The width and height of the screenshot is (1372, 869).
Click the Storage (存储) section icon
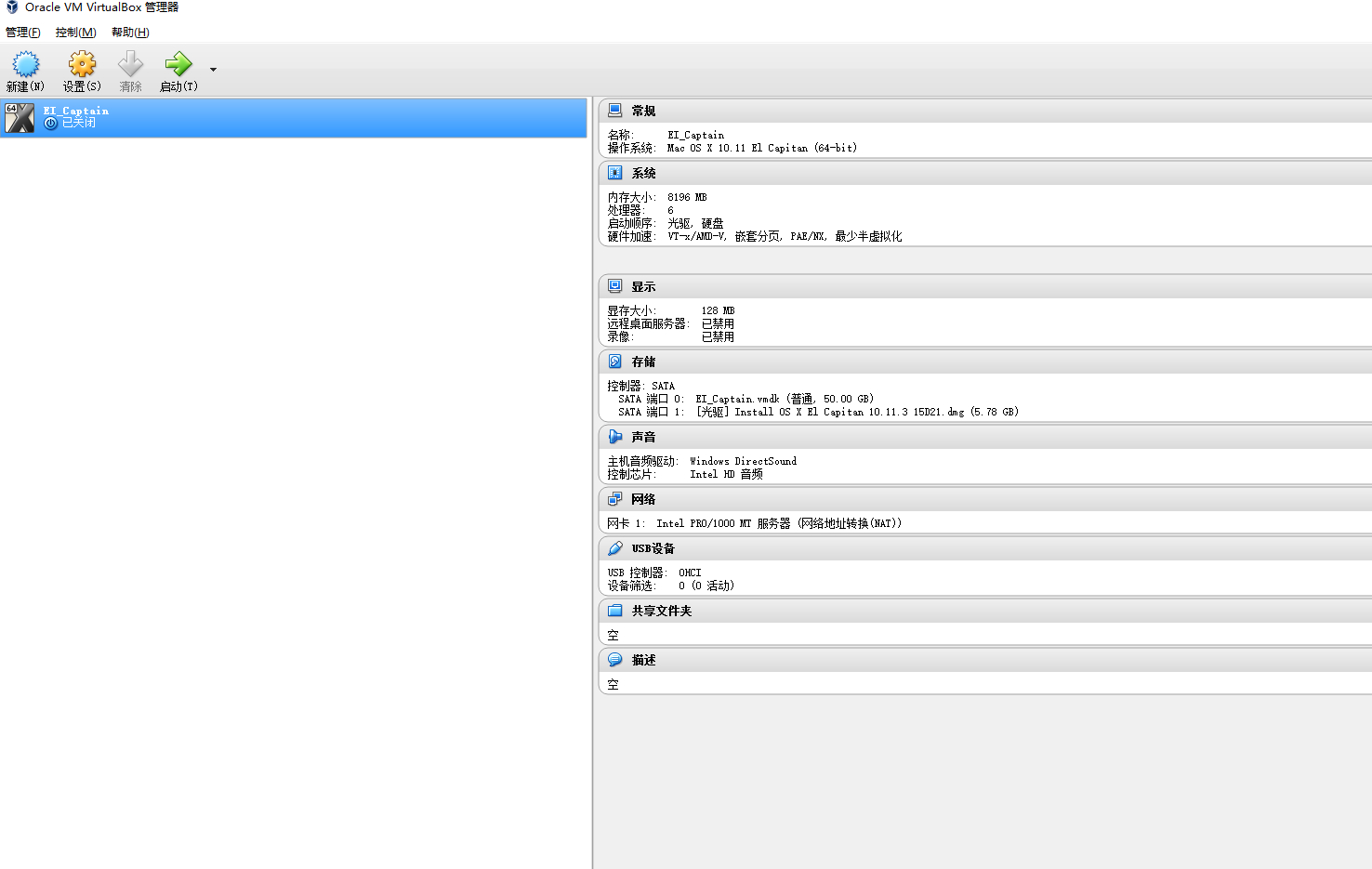pyautogui.click(x=614, y=362)
